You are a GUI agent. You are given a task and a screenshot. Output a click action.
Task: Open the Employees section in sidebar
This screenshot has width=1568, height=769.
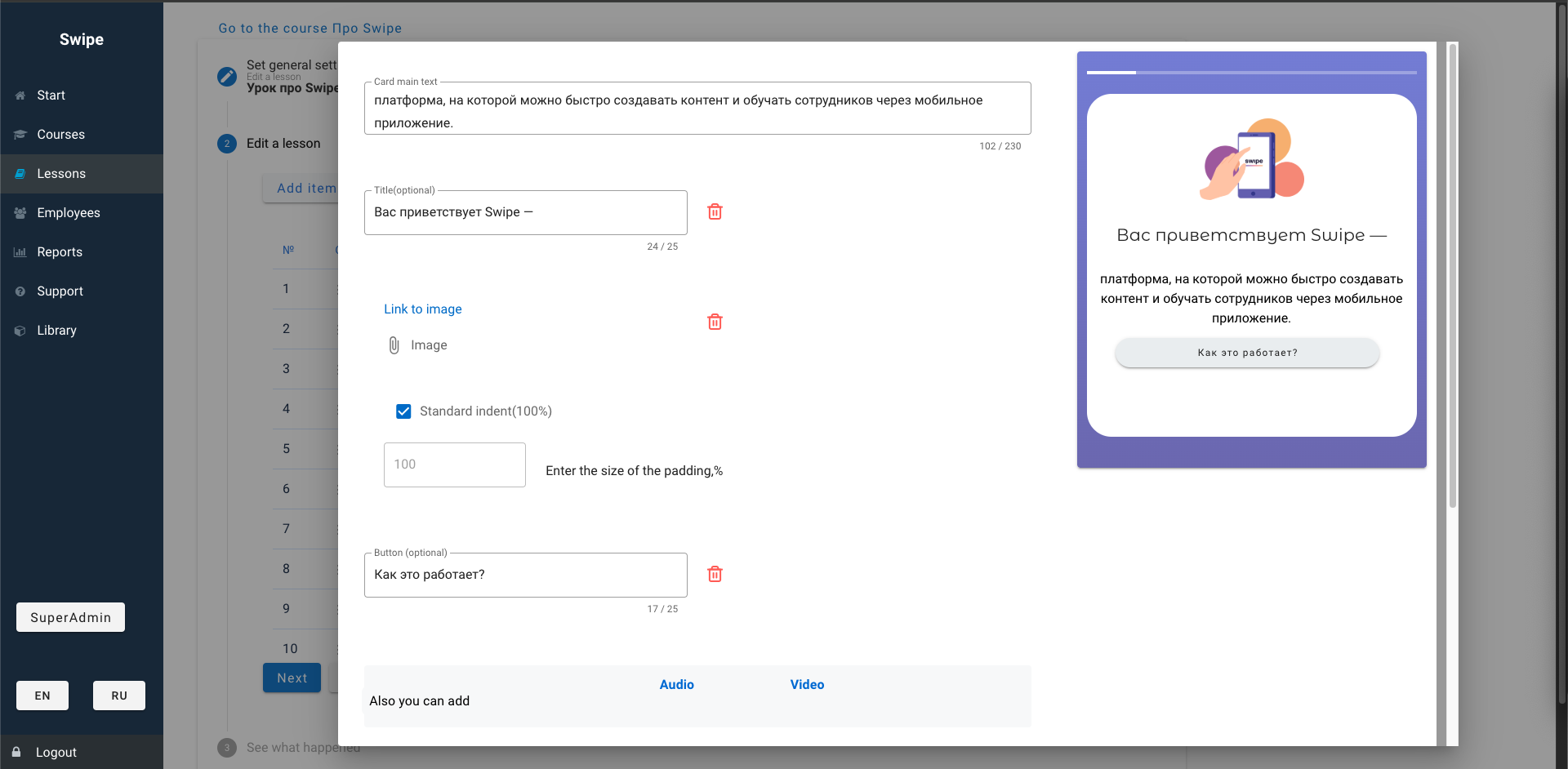coord(69,213)
